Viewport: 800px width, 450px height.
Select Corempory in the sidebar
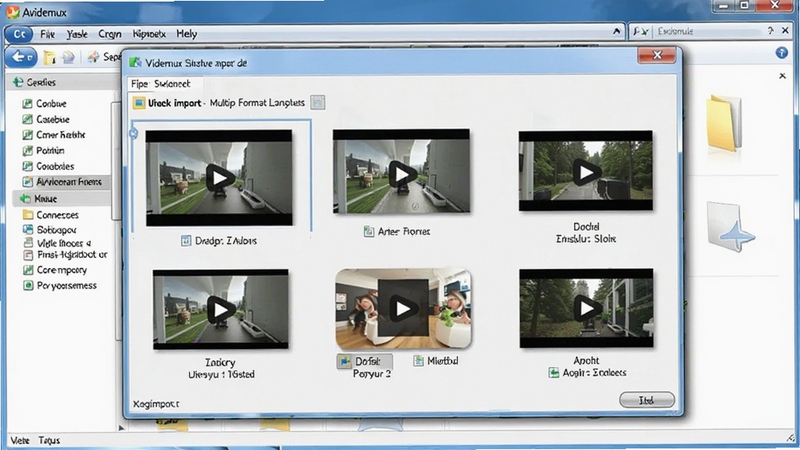[x=61, y=270]
